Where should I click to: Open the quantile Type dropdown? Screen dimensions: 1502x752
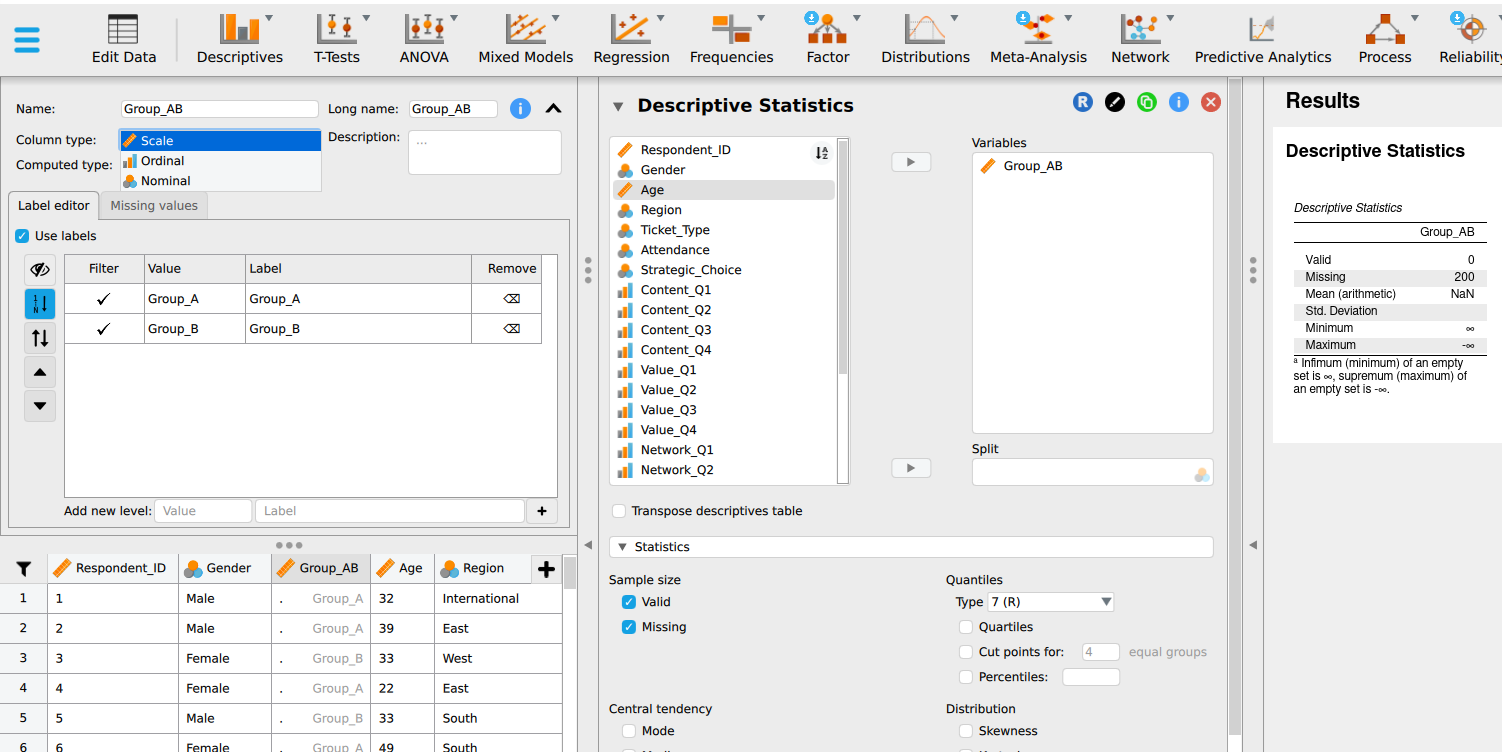point(1050,602)
